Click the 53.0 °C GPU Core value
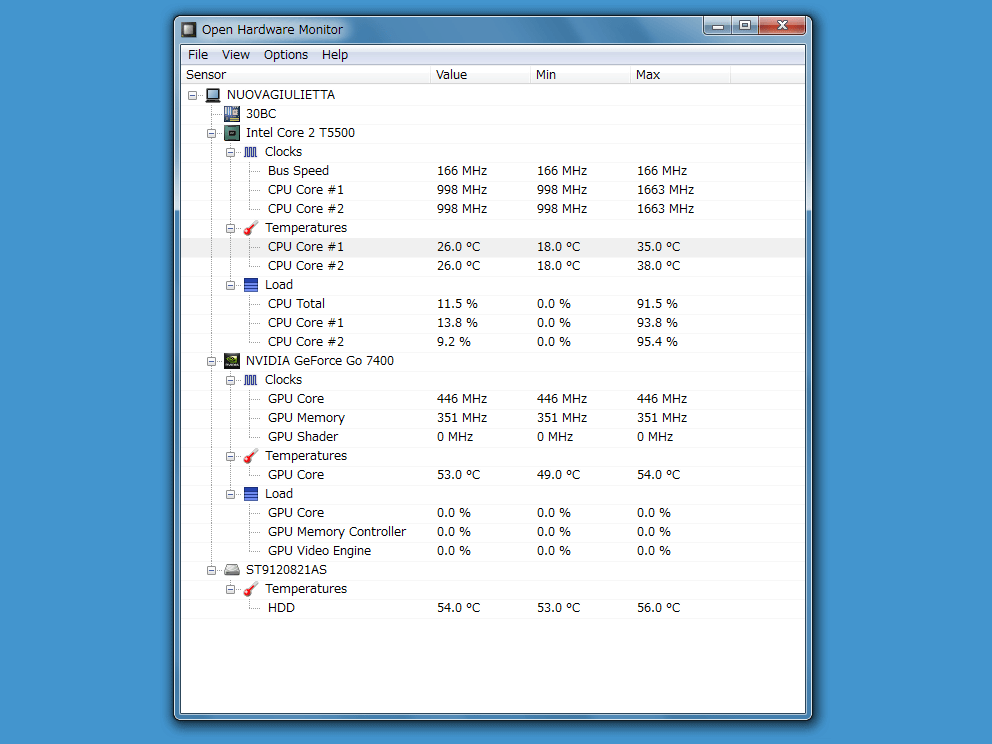This screenshot has height=744, width=992. [x=459, y=474]
